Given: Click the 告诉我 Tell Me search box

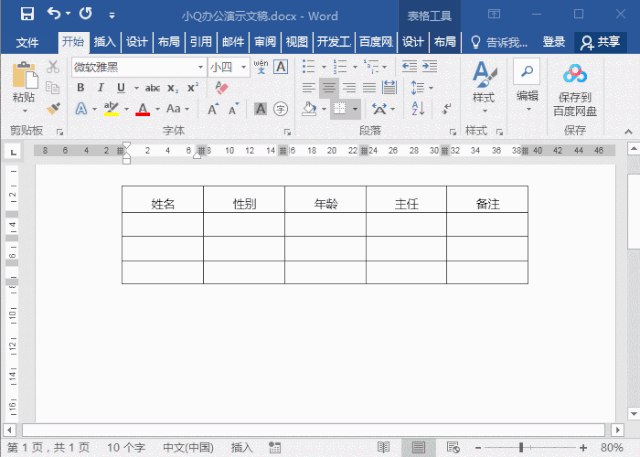Looking at the screenshot, I should (499, 42).
